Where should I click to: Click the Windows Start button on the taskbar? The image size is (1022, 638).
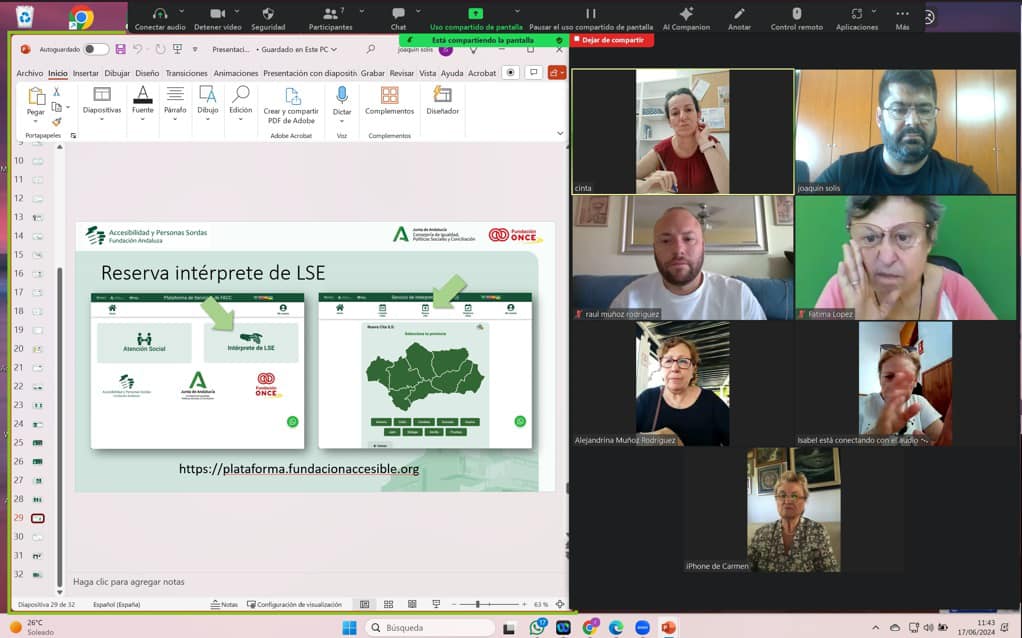(x=349, y=628)
